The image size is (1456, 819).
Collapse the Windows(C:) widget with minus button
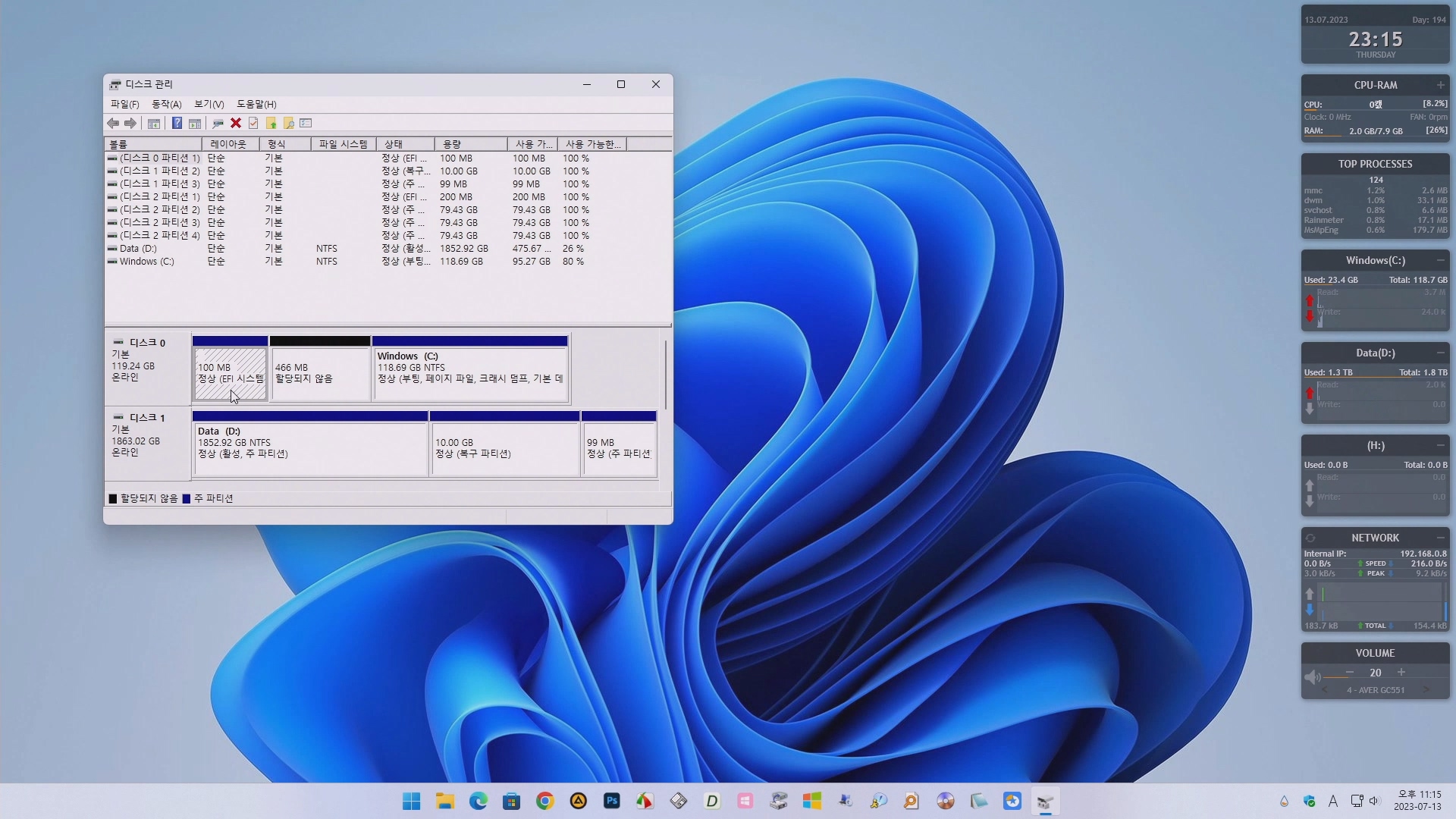pyautogui.click(x=1440, y=260)
